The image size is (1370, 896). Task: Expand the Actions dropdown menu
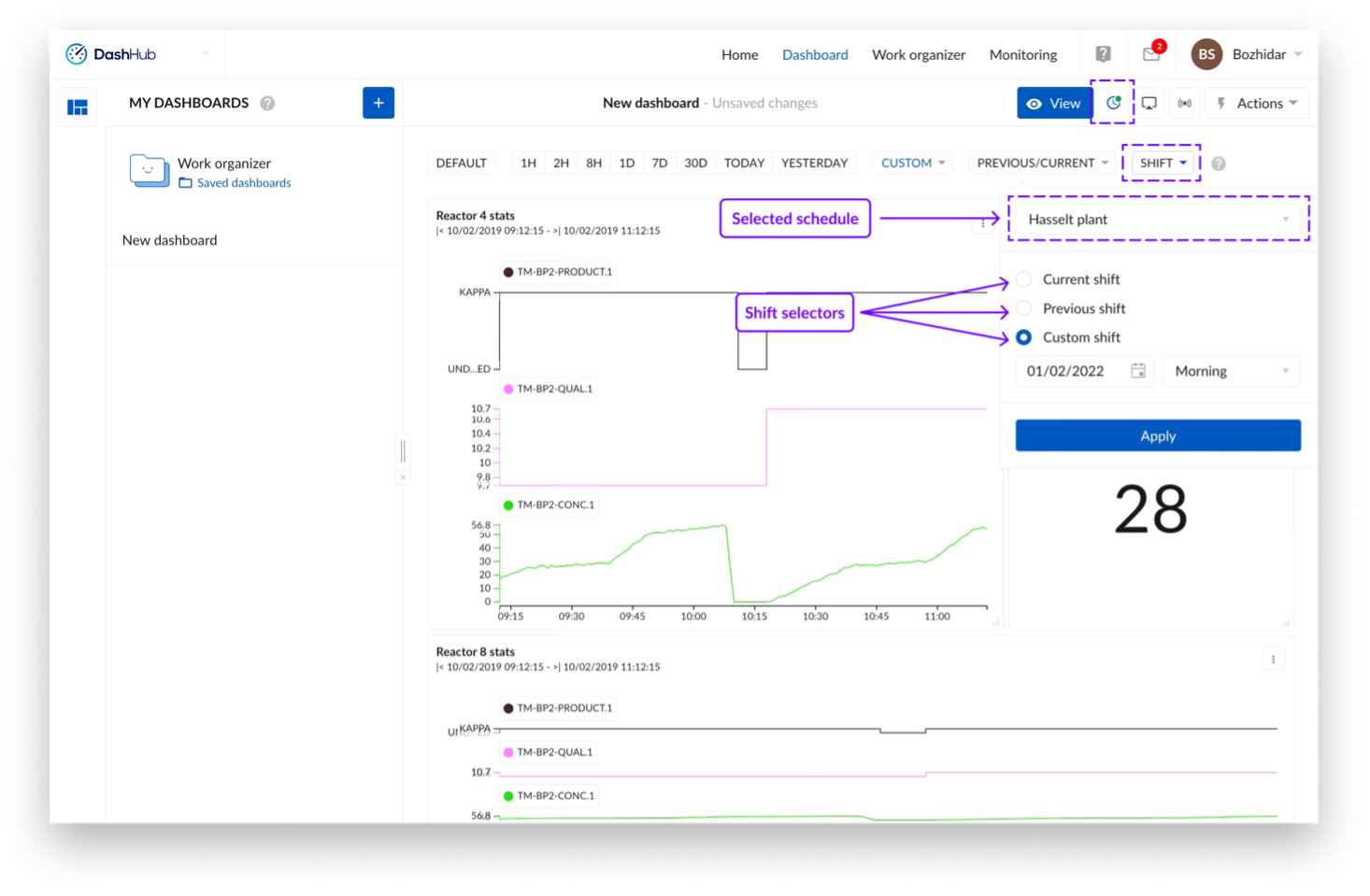tap(1258, 103)
